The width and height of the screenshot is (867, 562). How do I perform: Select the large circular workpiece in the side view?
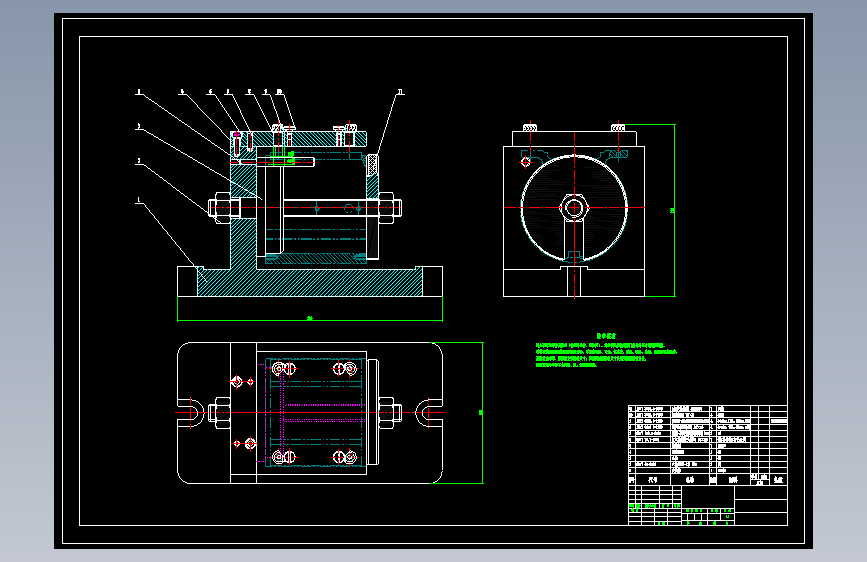click(574, 208)
